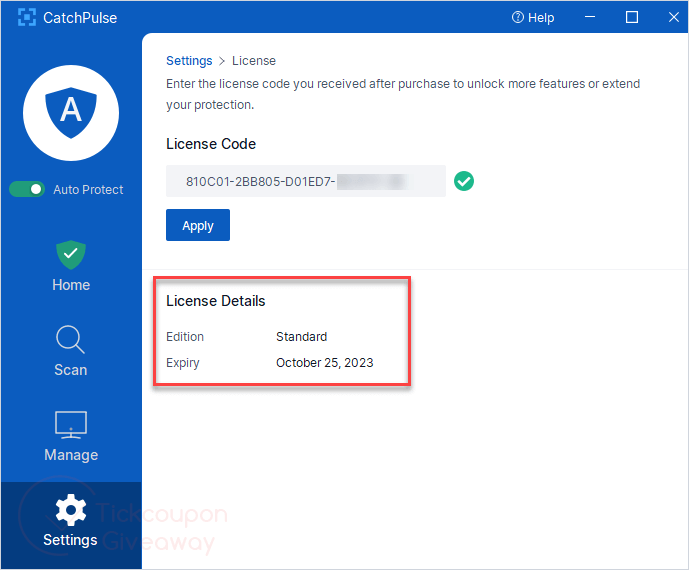Click the License Code heading
Screen dimensions: 689x570
[x=211, y=144]
